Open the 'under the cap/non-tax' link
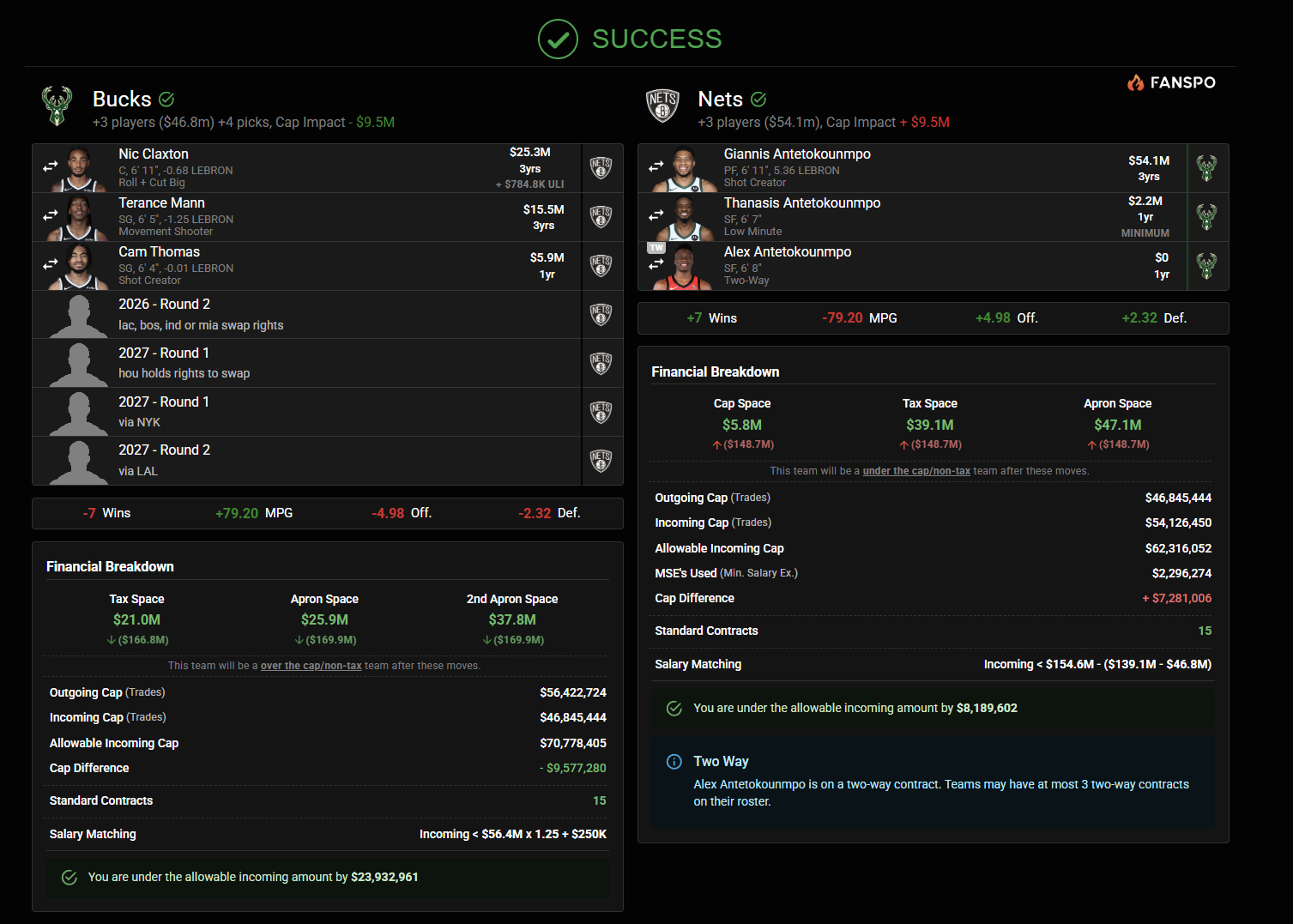Viewport: 1293px width, 924px height. (916, 471)
